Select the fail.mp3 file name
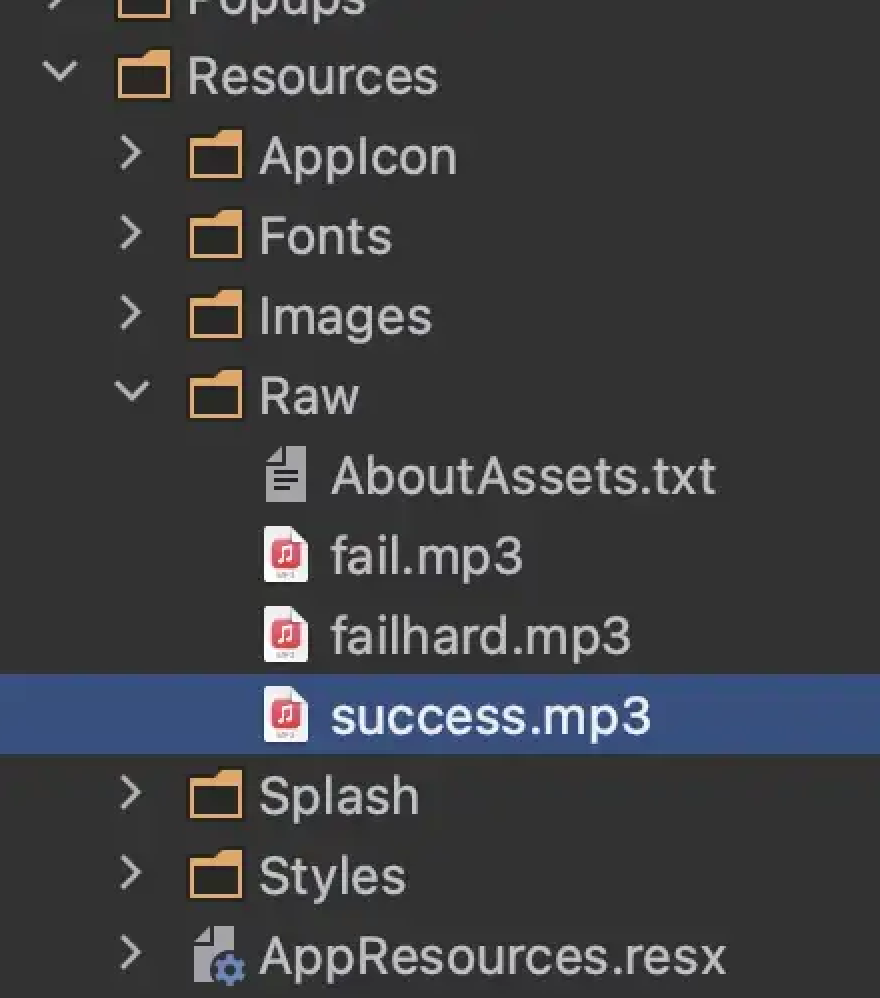 [x=426, y=556]
